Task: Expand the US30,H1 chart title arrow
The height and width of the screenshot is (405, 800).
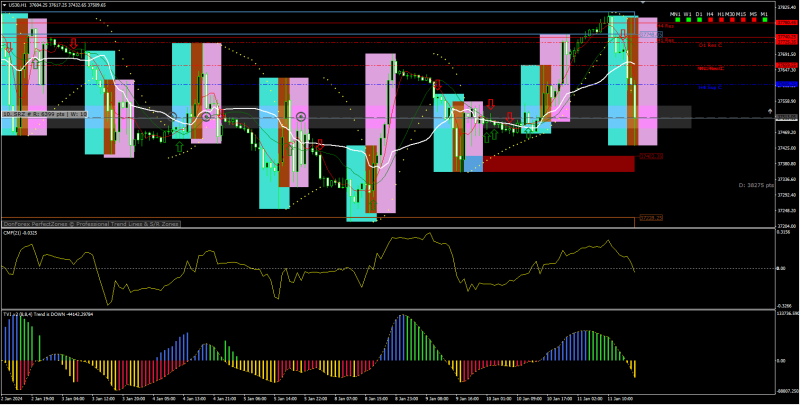Action: point(4,5)
